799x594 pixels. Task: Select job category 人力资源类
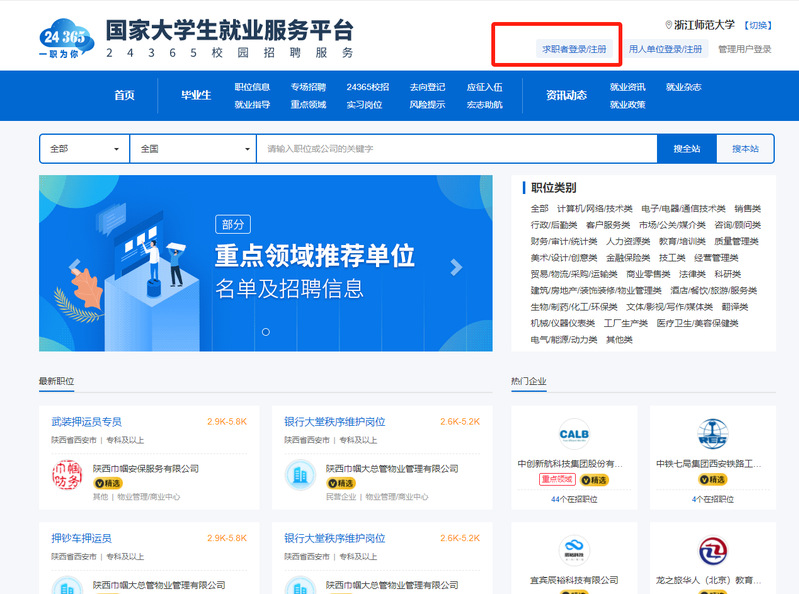628,241
